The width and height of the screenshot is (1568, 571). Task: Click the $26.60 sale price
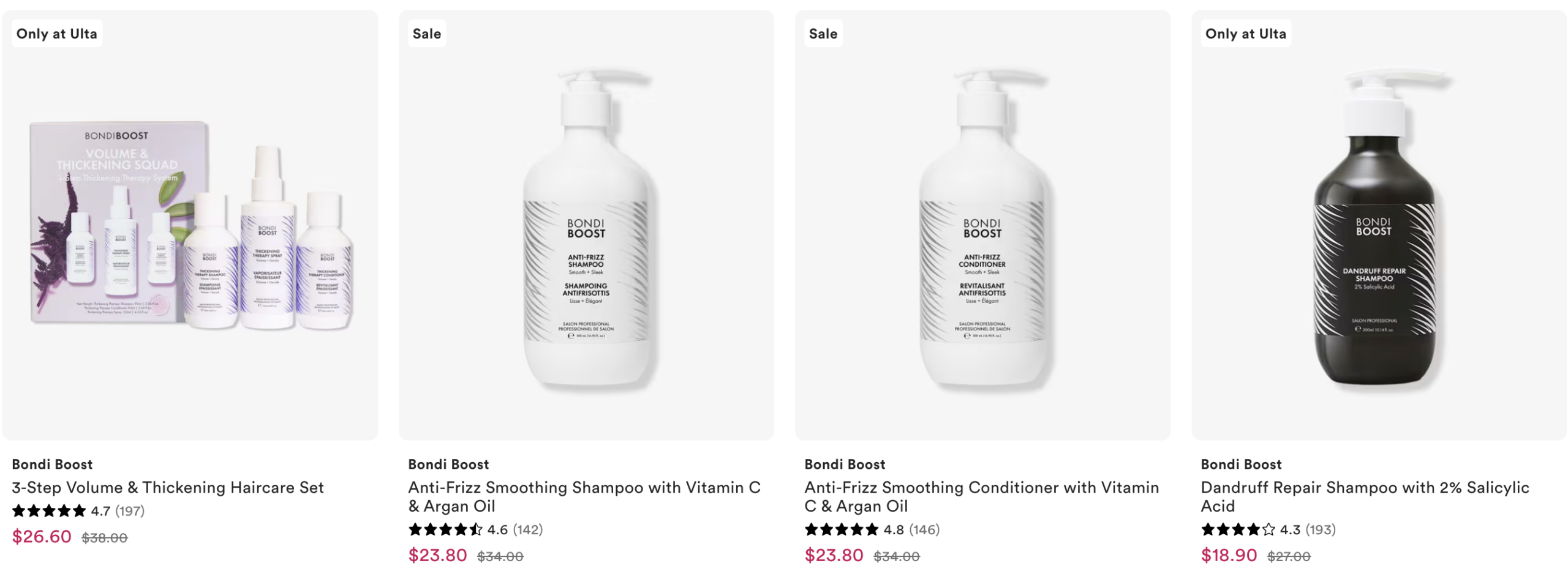coord(42,537)
